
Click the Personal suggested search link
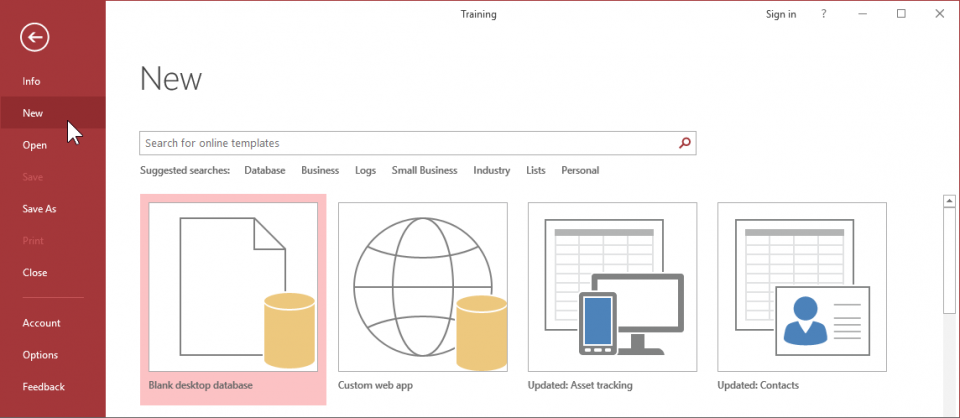(x=580, y=171)
